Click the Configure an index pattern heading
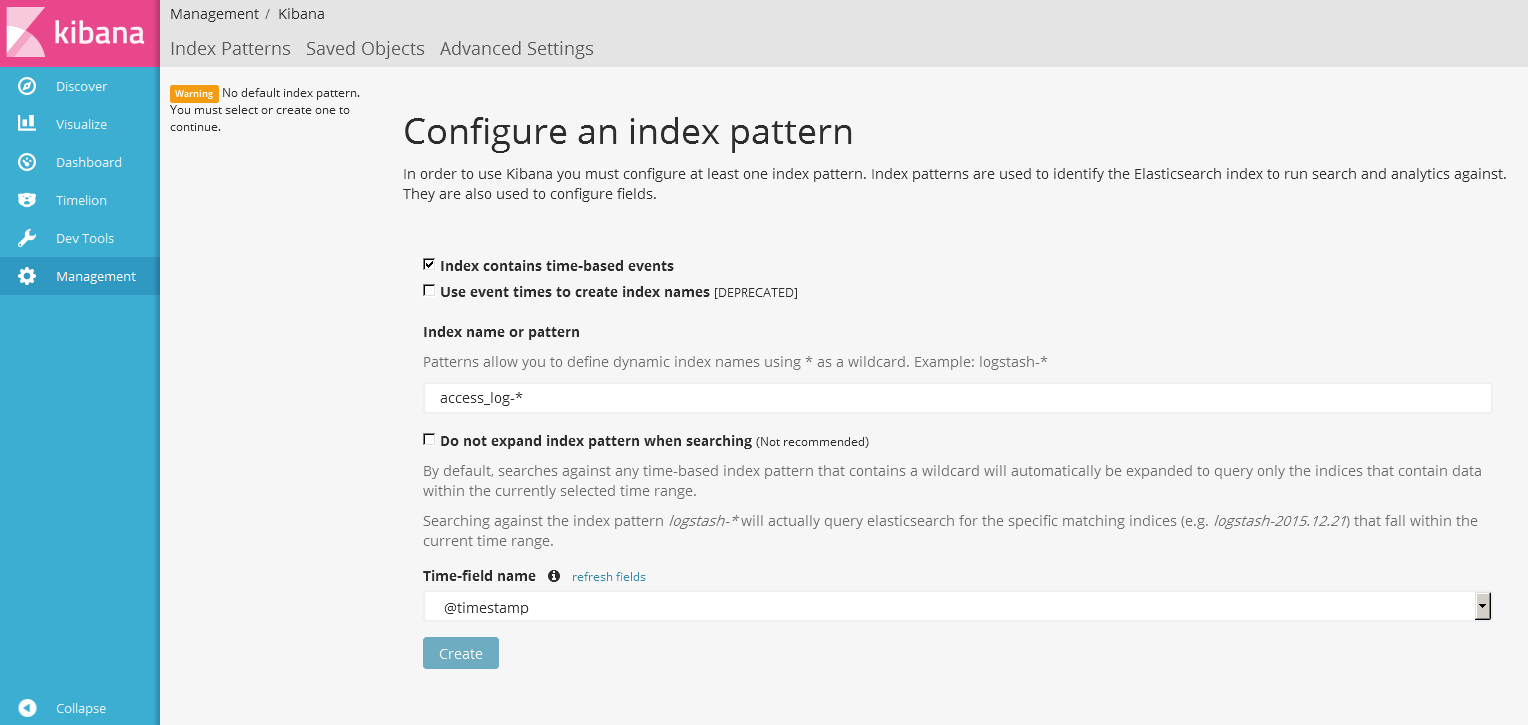The height and width of the screenshot is (725, 1528). (628, 131)
